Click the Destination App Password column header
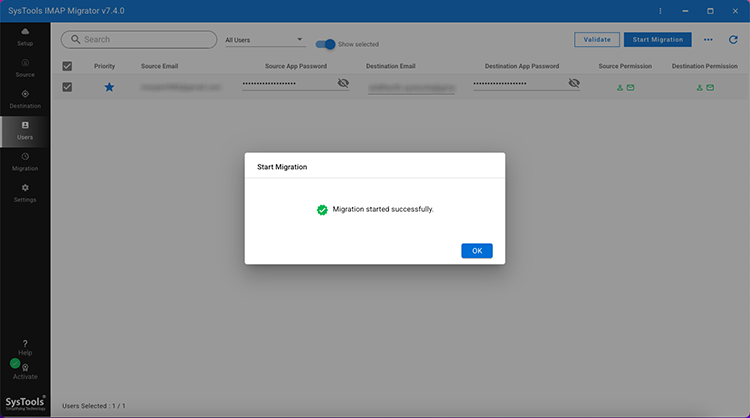Image resolution: width=750 pixels, height=418 pixels. tap(522, 66)
